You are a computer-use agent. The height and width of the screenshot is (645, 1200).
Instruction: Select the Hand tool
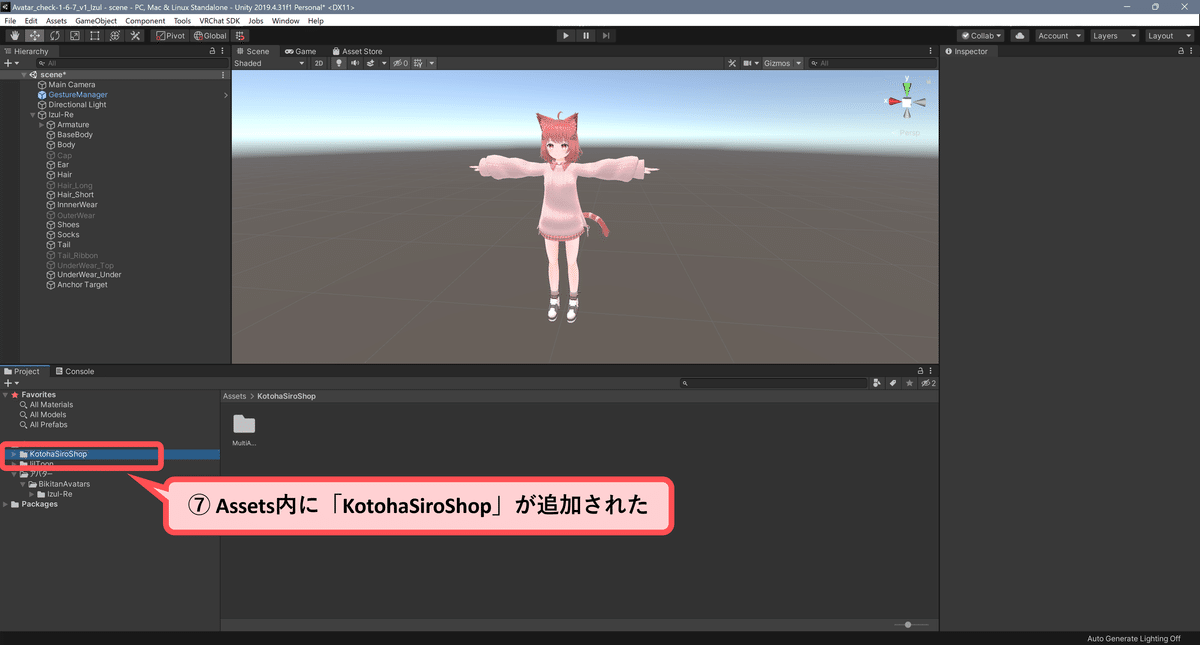(x=15, y=36)
